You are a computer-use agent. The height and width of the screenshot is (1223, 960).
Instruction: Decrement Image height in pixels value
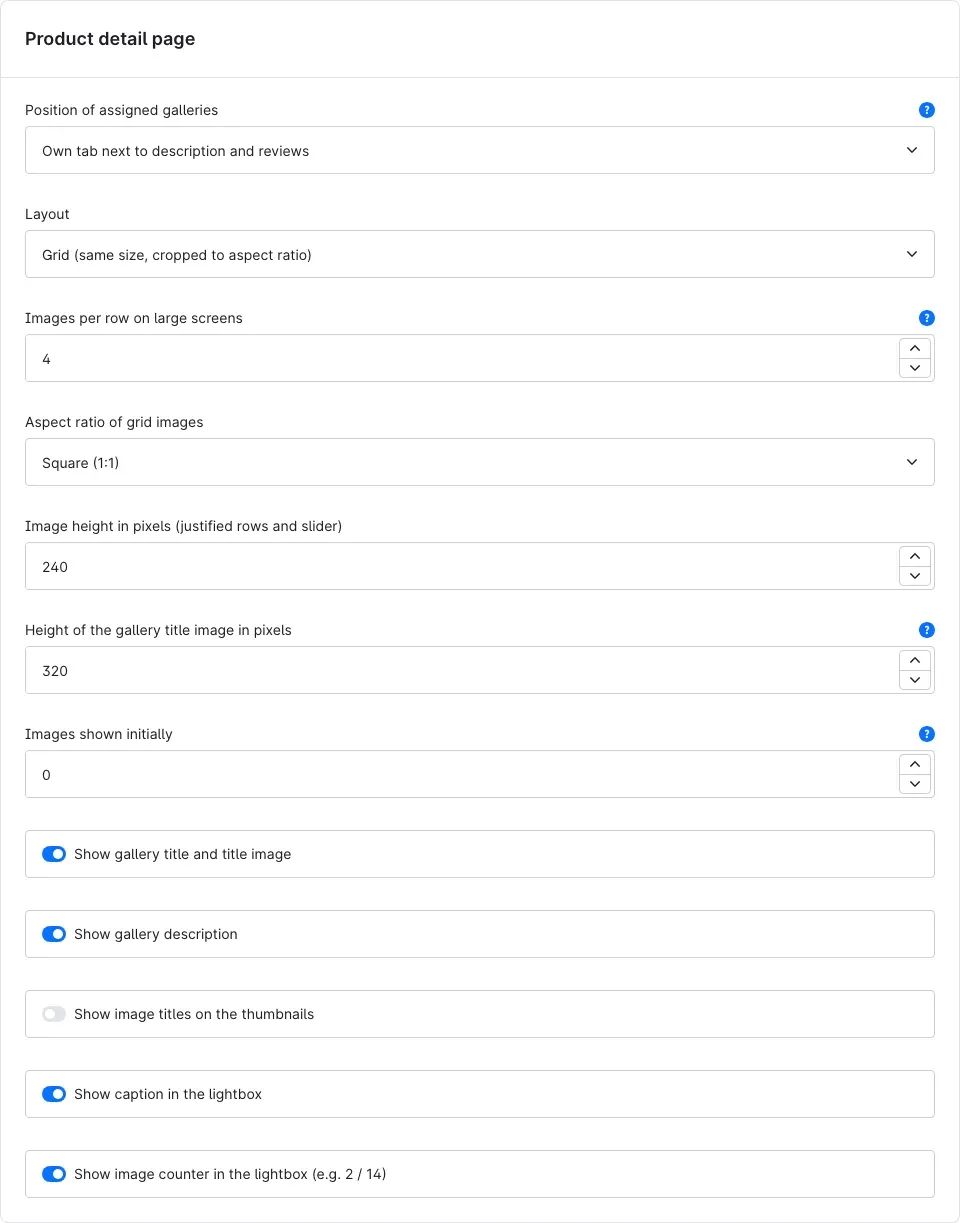[915, 576]
